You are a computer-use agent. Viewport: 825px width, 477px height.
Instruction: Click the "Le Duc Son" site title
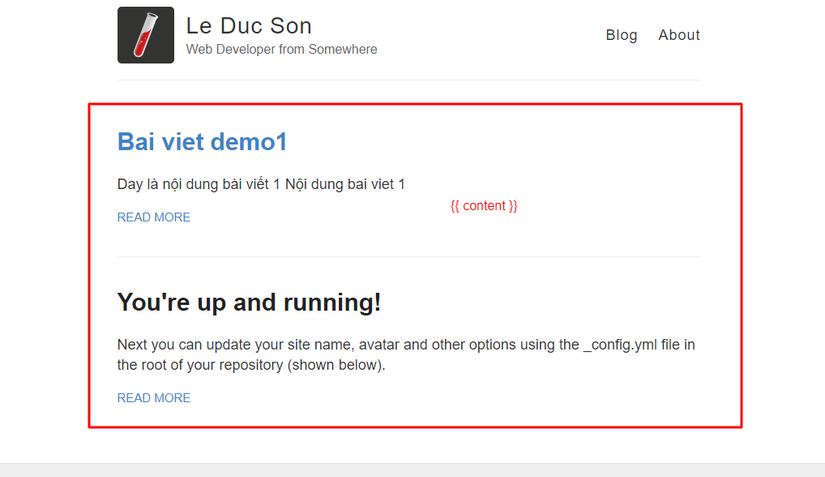(249, 26)
